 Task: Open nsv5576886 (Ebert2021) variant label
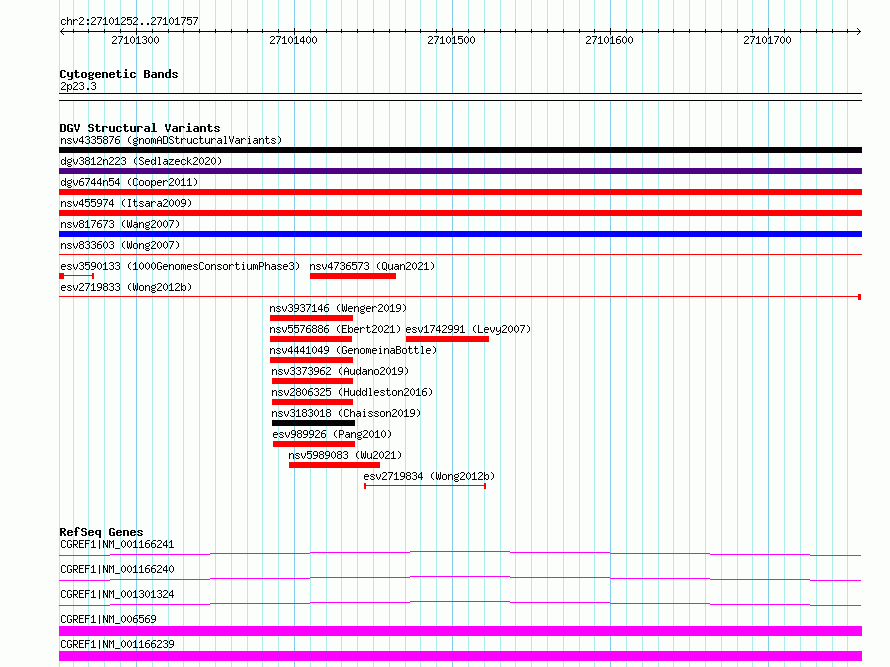click(335, 329)
